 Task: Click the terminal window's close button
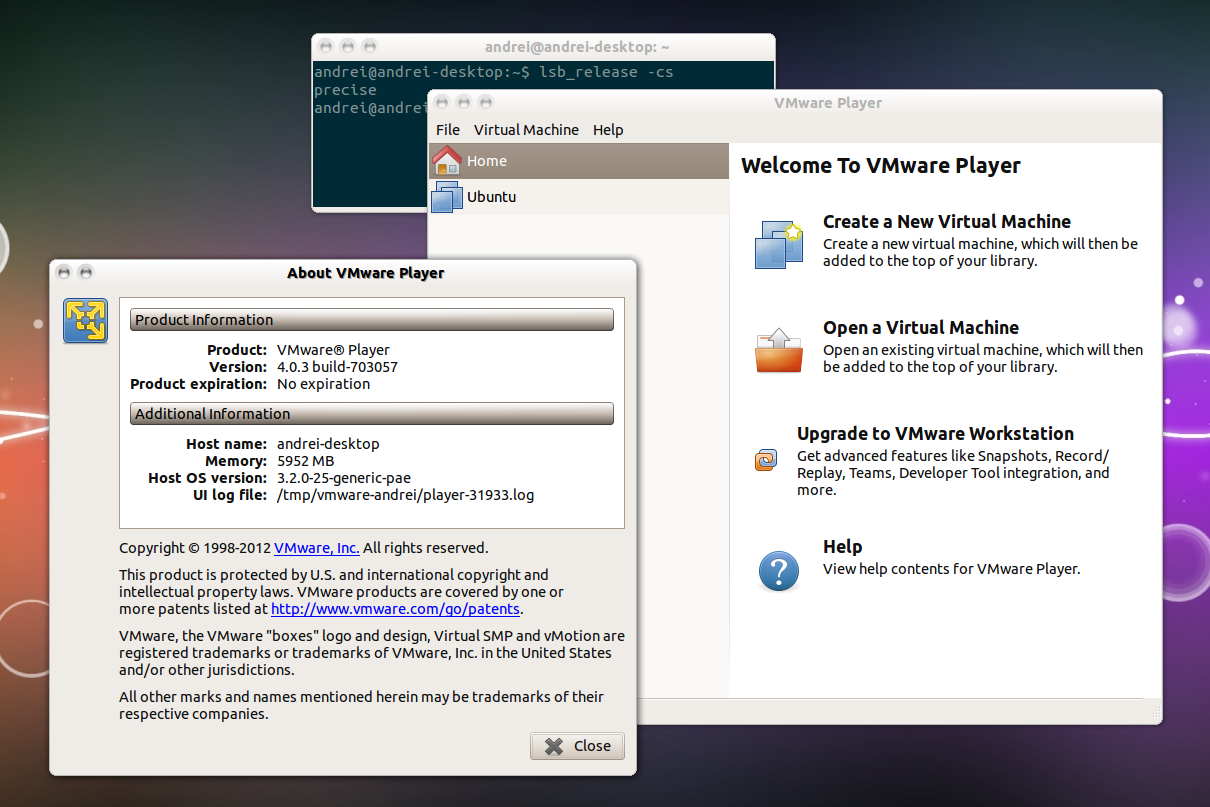326,47
